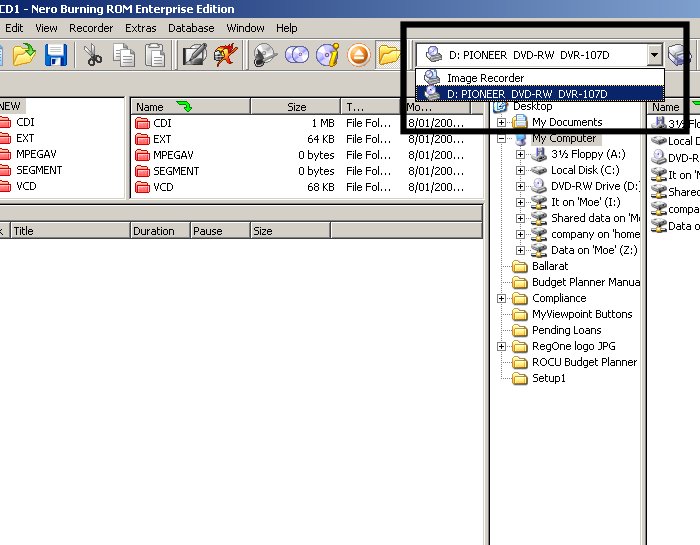Sort compilation by Size column header

click(296, 107)
